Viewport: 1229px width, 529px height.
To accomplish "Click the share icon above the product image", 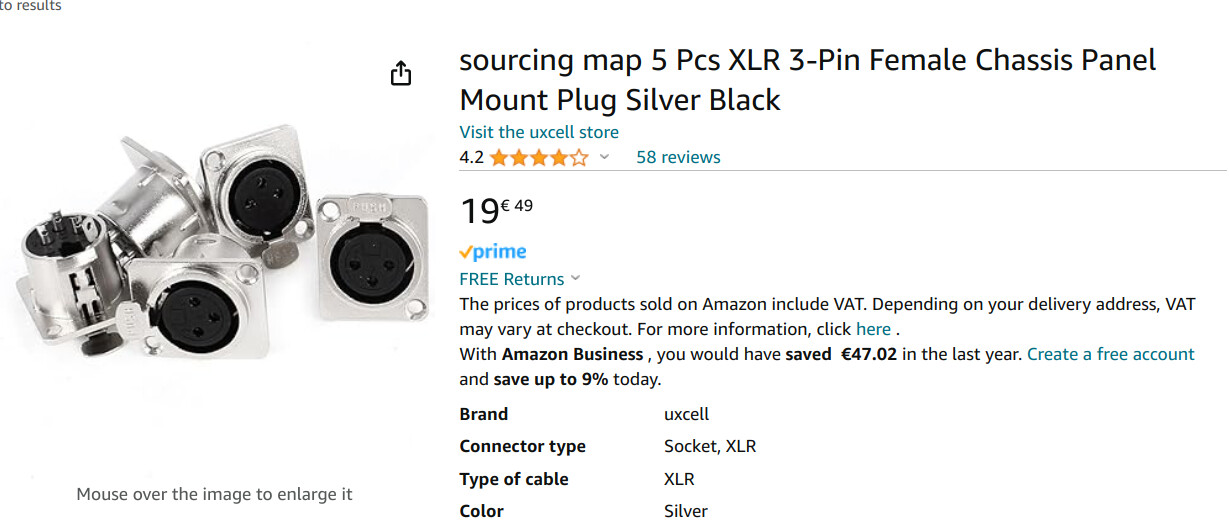I will point(401,74).
